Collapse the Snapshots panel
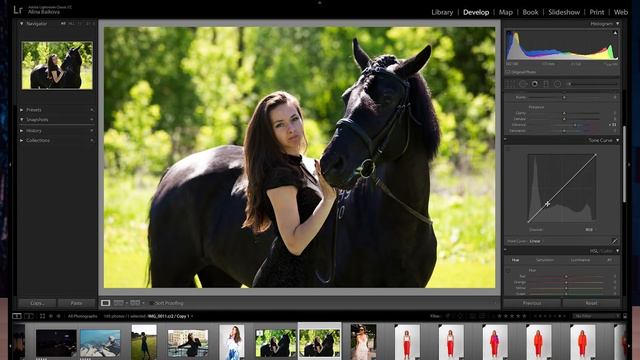 point(21,120)
